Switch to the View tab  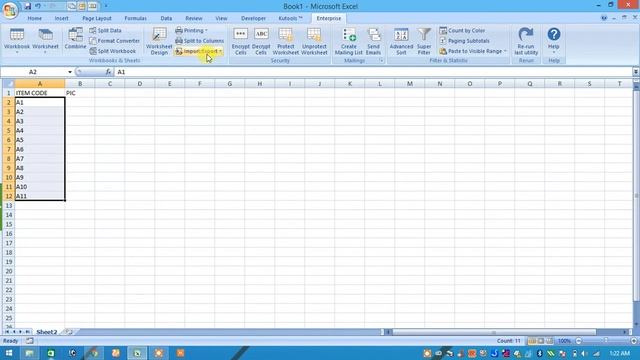221,18
